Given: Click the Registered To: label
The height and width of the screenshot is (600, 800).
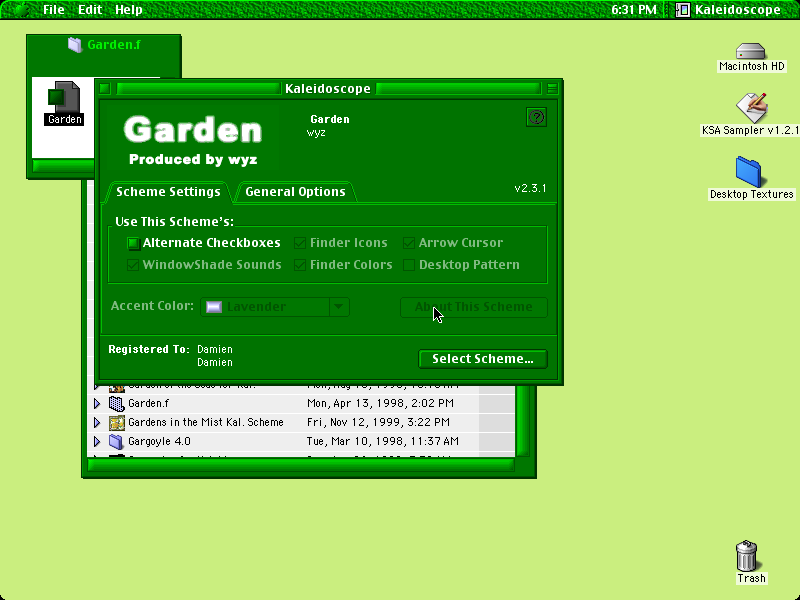Looking at the screenshot, I should pos(148,349).
